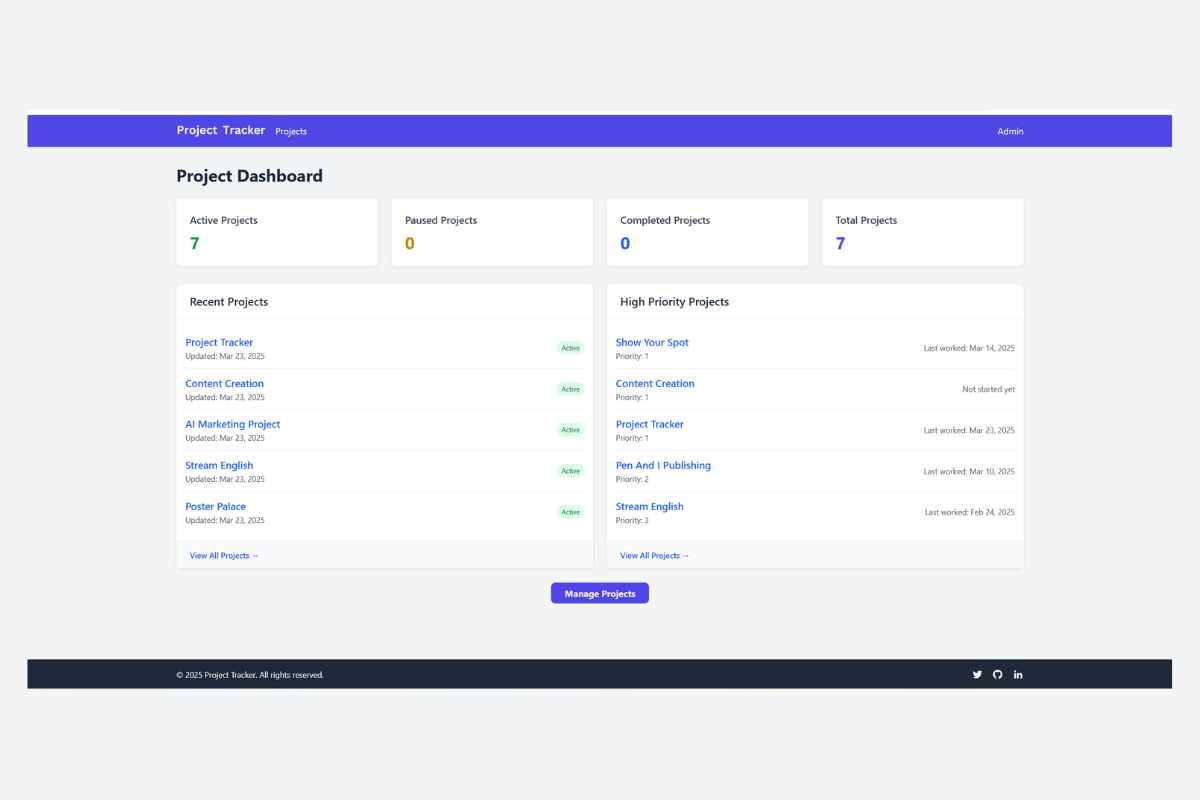This screenshot has height=800, width=1200.
Task: Click the Active badge next to Project Tracker
Action: [570, 348]
